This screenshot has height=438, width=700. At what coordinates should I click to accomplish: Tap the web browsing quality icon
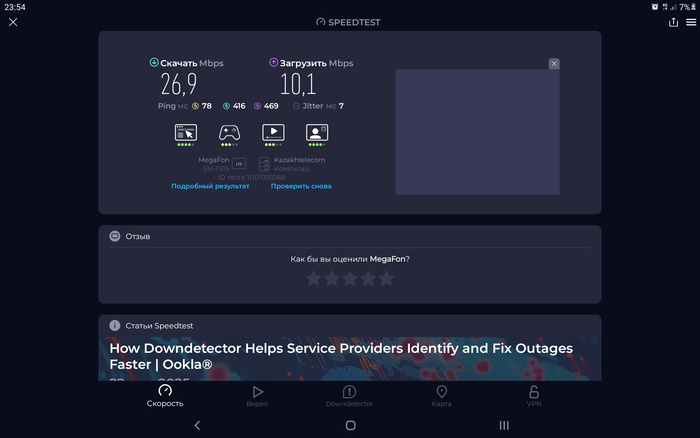[185, 132]
